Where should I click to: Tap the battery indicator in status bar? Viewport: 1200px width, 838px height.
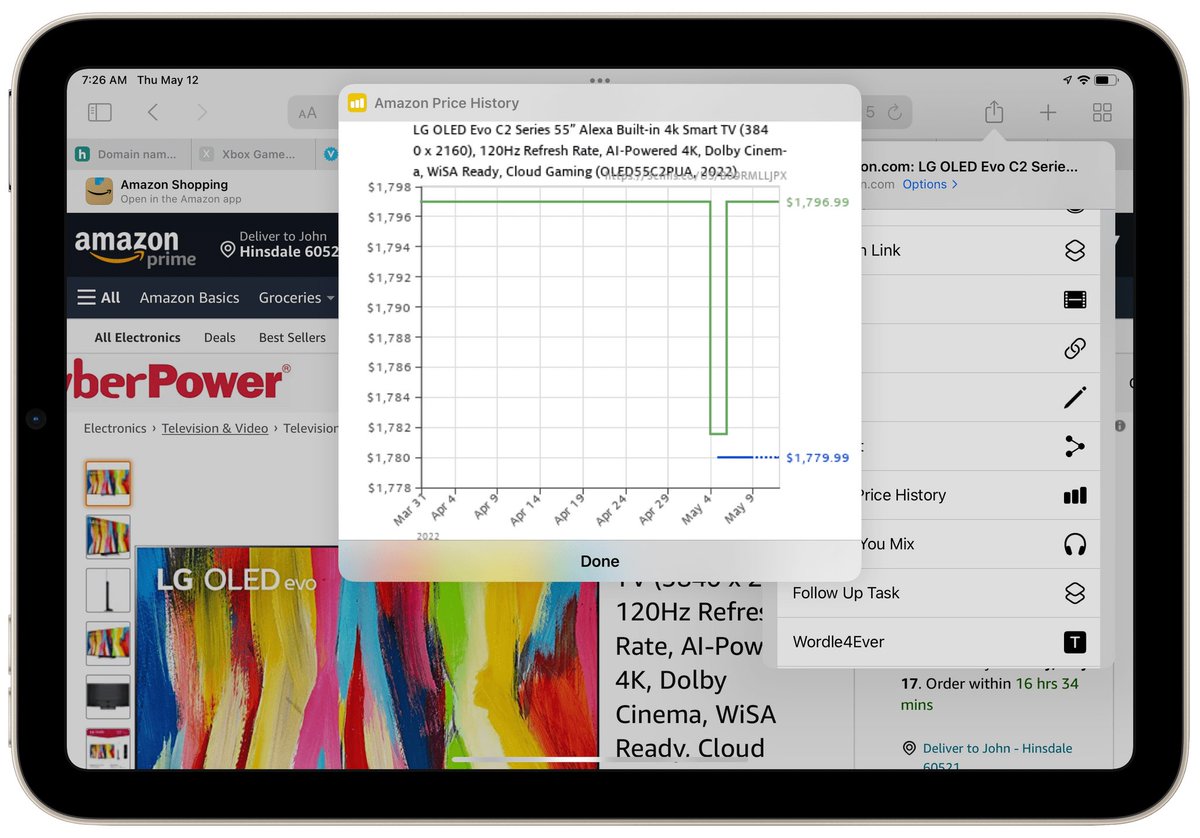coord(1106,80)
